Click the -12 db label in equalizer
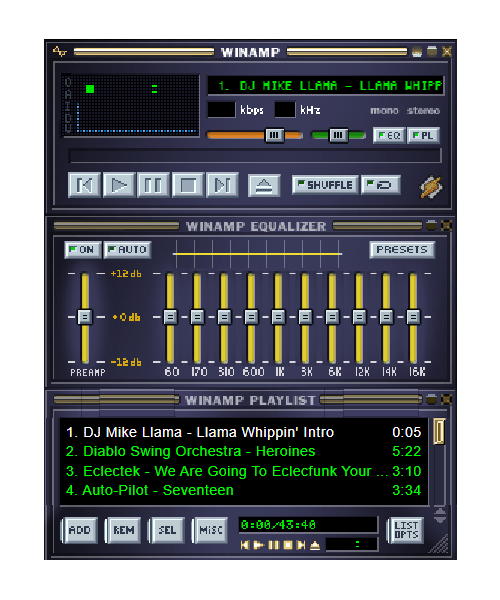This screenshot has height=600, width=500. coord(126,362)
